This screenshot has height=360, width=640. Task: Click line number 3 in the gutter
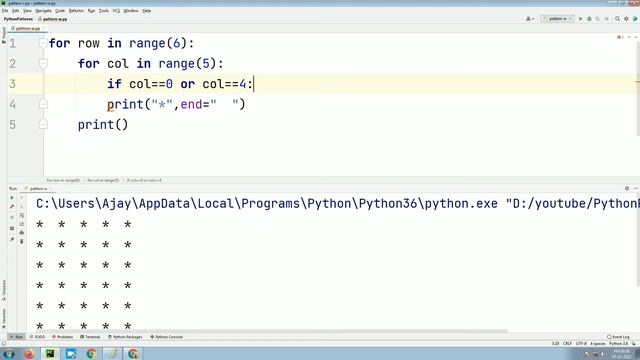(x=13, y=84)
